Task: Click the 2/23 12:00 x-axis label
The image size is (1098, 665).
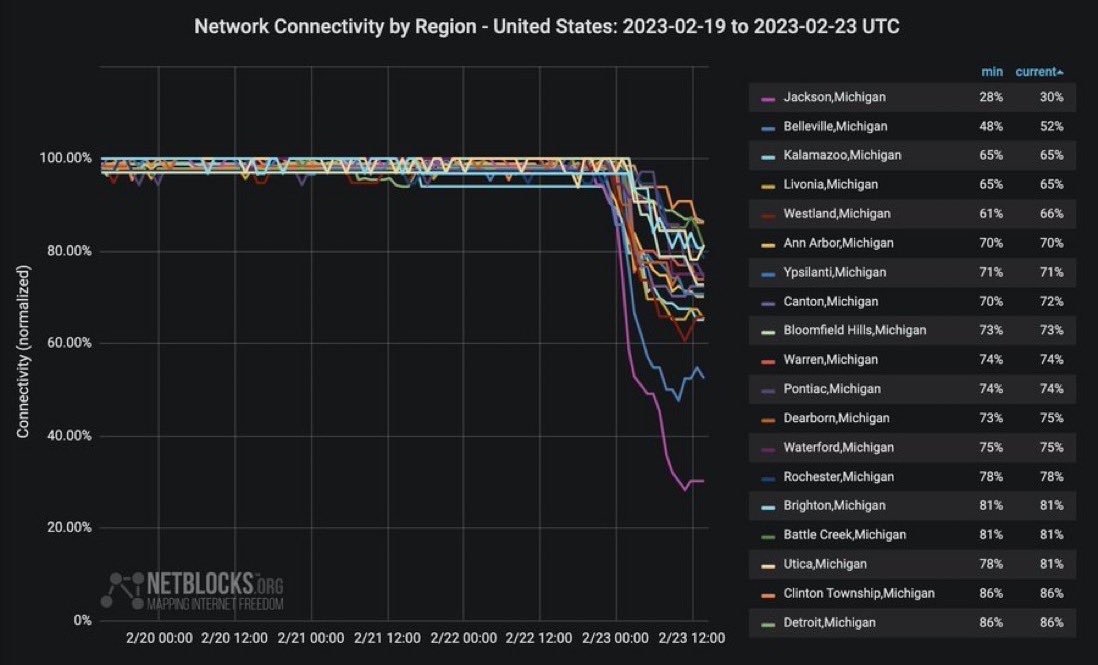Action: point(692,638)
